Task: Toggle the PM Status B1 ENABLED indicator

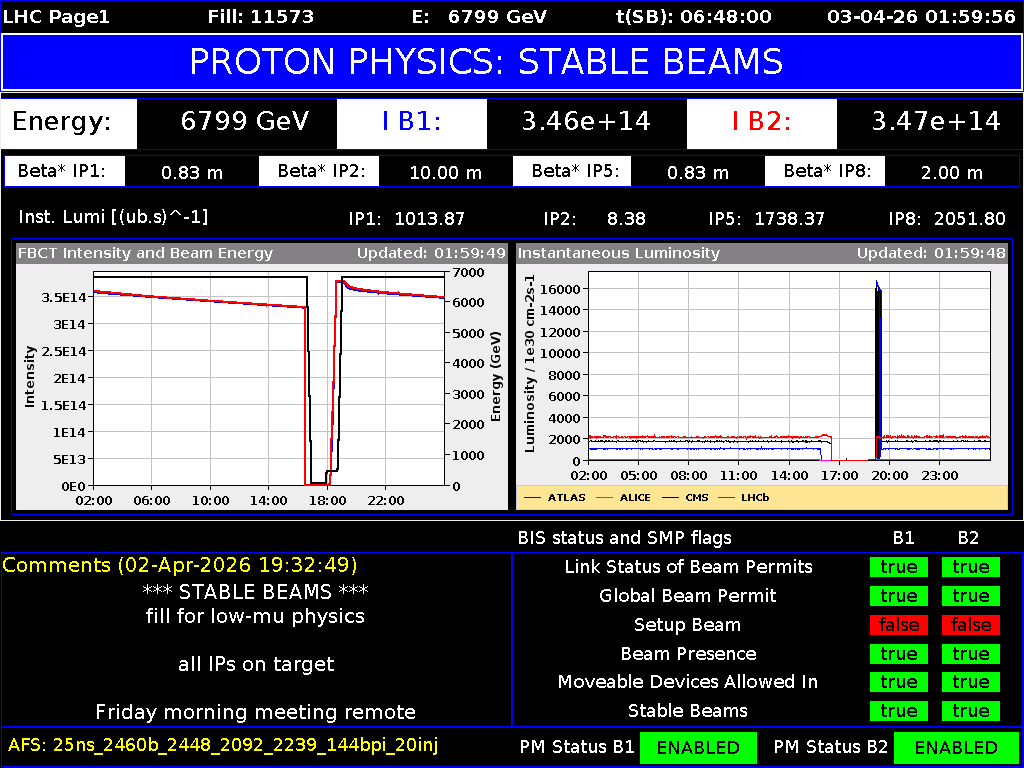Action: (x=698, y=747)
